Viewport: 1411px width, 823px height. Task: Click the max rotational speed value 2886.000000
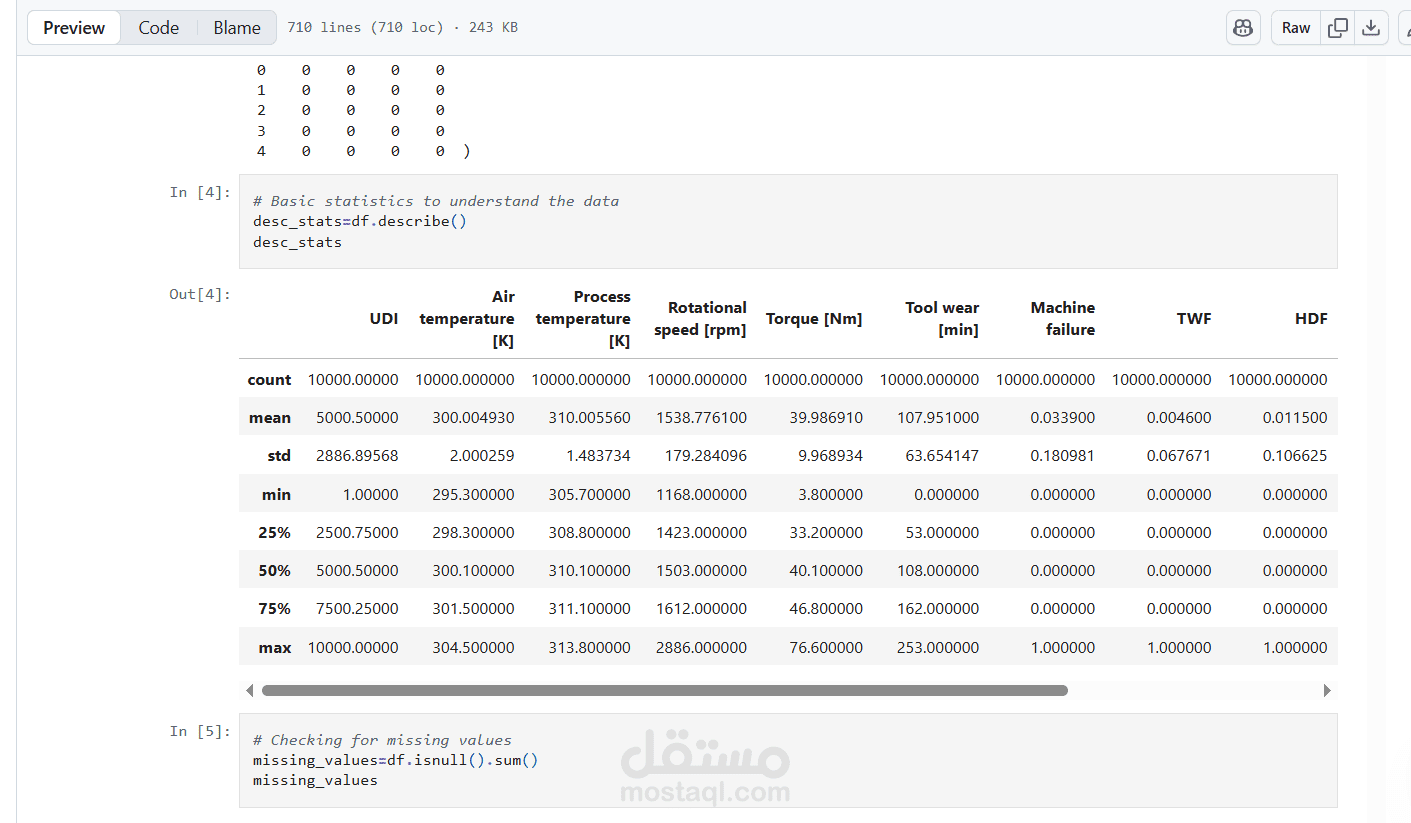pos(701,648)
